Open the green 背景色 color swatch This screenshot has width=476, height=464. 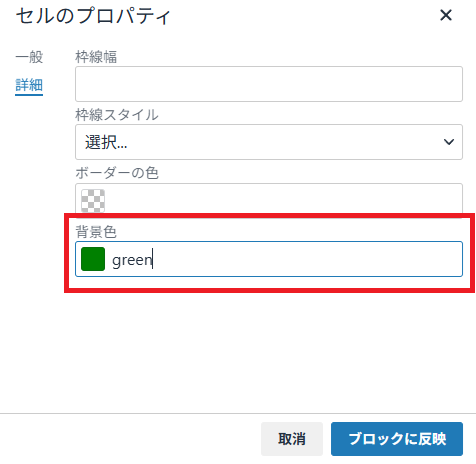(x=93, y=259)
